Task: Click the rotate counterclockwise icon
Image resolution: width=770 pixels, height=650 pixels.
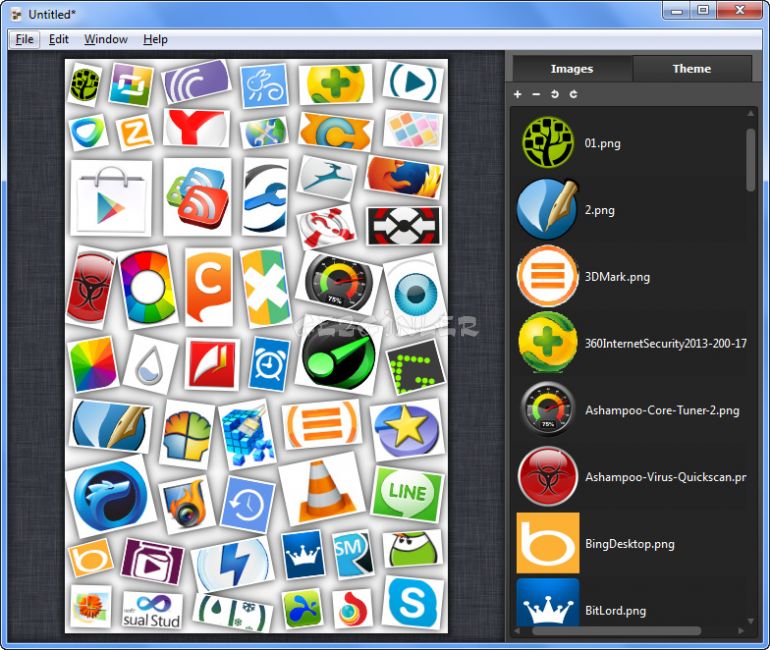Action: coord(555,94)
